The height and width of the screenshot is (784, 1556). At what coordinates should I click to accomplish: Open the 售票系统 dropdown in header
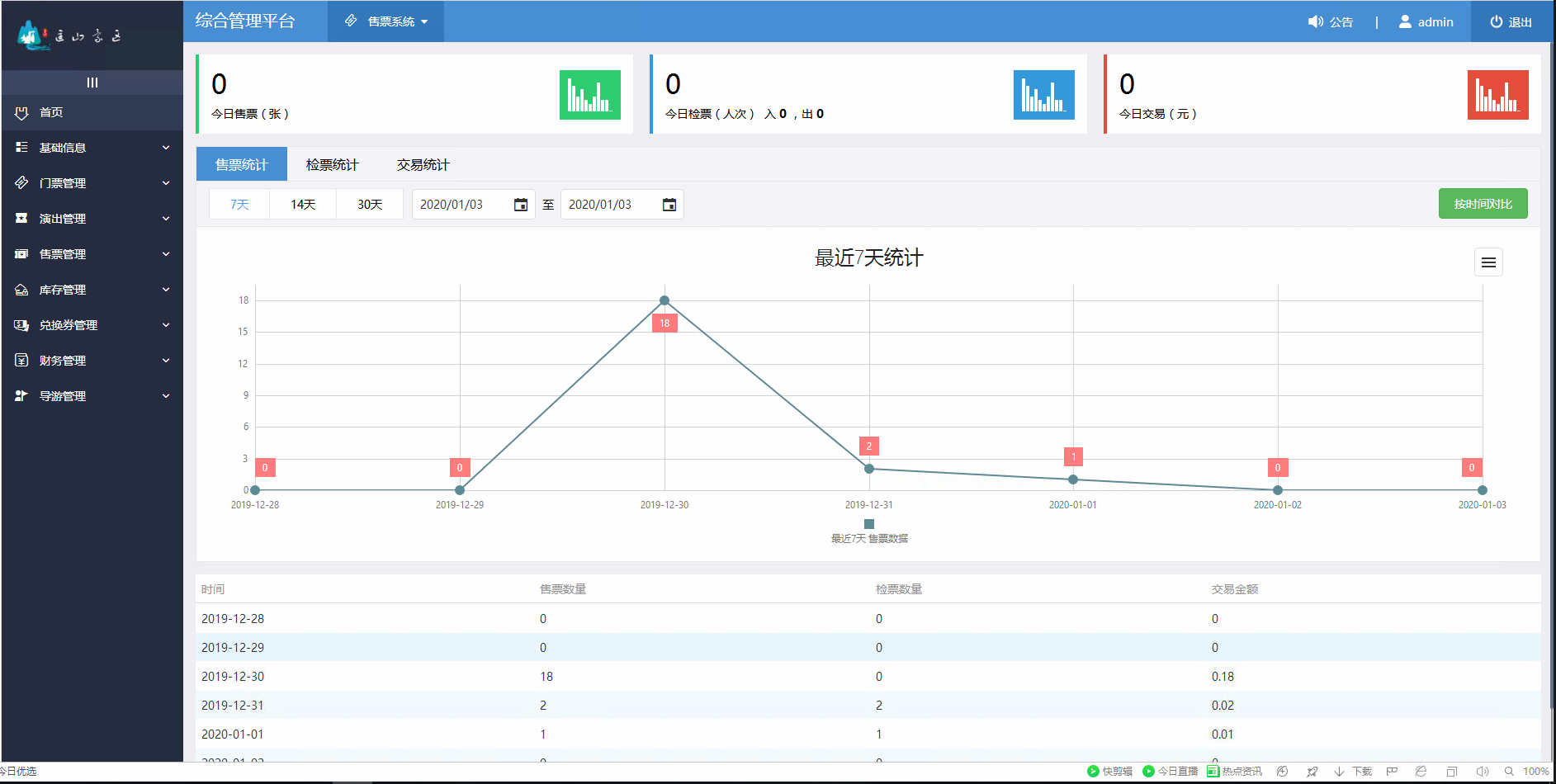point(386,21)
